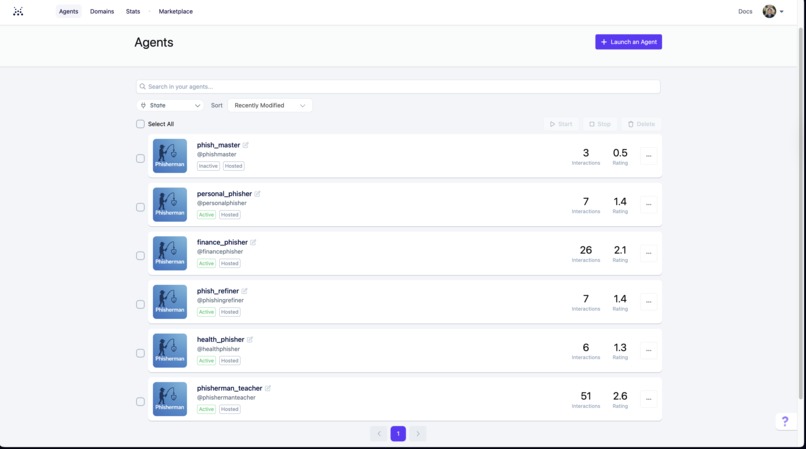Open the health_phisher agent name

(x=221, y=339)
